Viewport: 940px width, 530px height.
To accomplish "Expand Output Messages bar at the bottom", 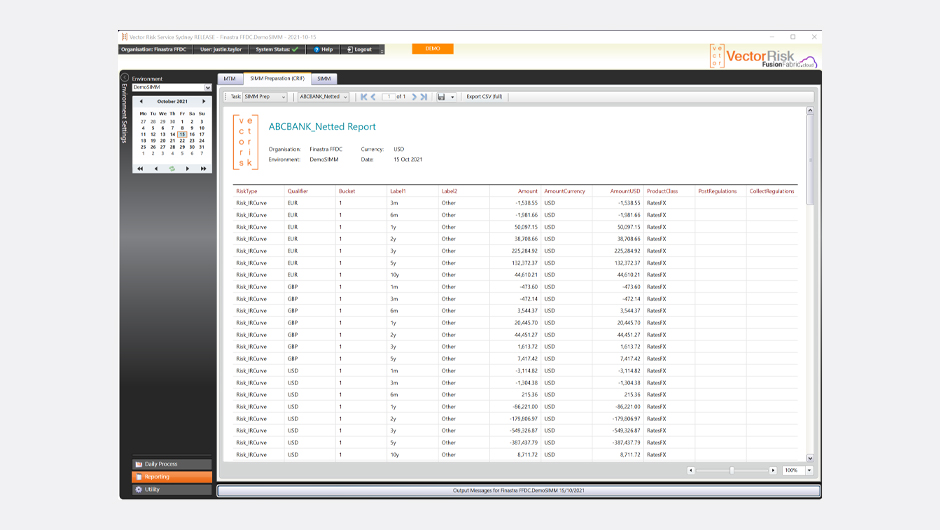I will pos(519,490).
